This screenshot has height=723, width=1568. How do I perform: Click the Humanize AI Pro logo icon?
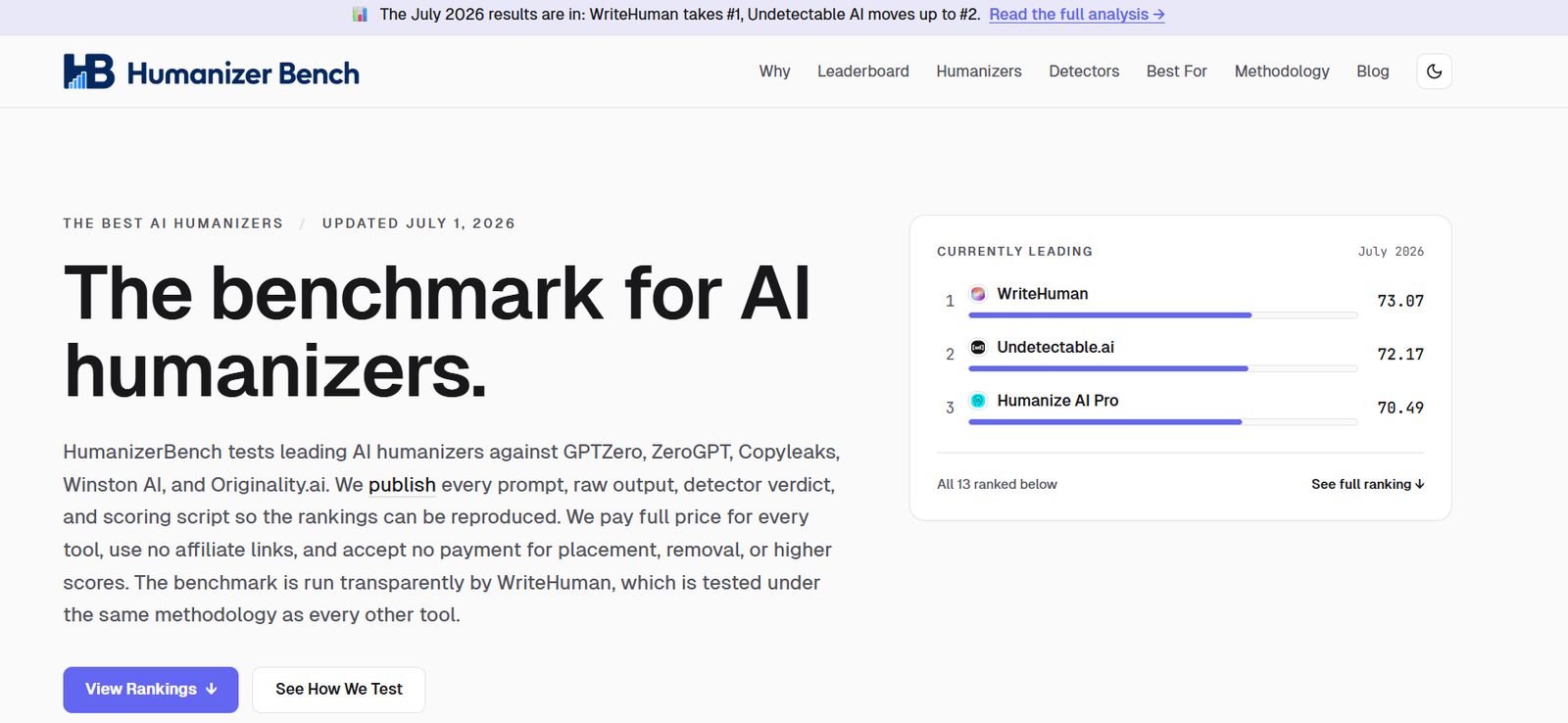[978, 401]
